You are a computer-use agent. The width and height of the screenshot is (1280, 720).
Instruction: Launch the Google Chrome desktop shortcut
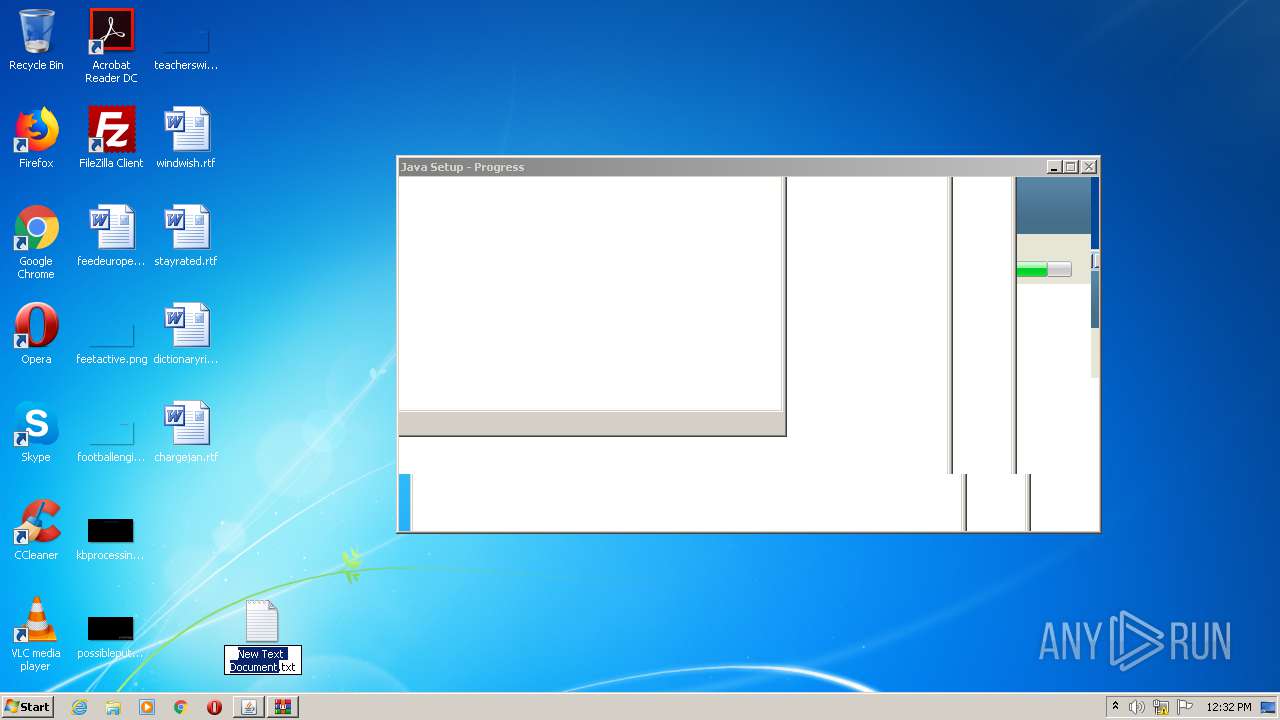[36, 242]
